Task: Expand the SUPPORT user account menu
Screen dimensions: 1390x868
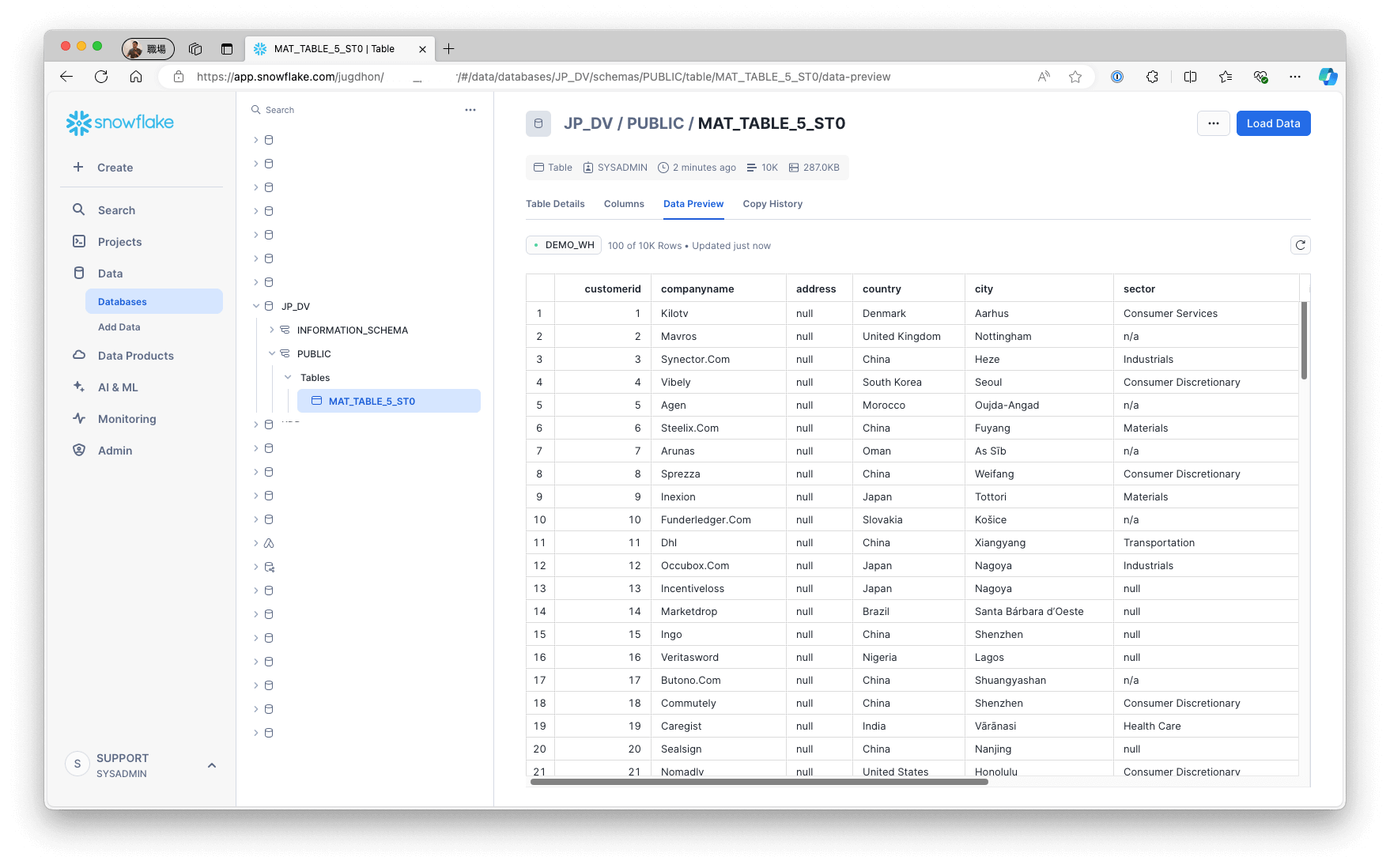Action: point(211,765)
